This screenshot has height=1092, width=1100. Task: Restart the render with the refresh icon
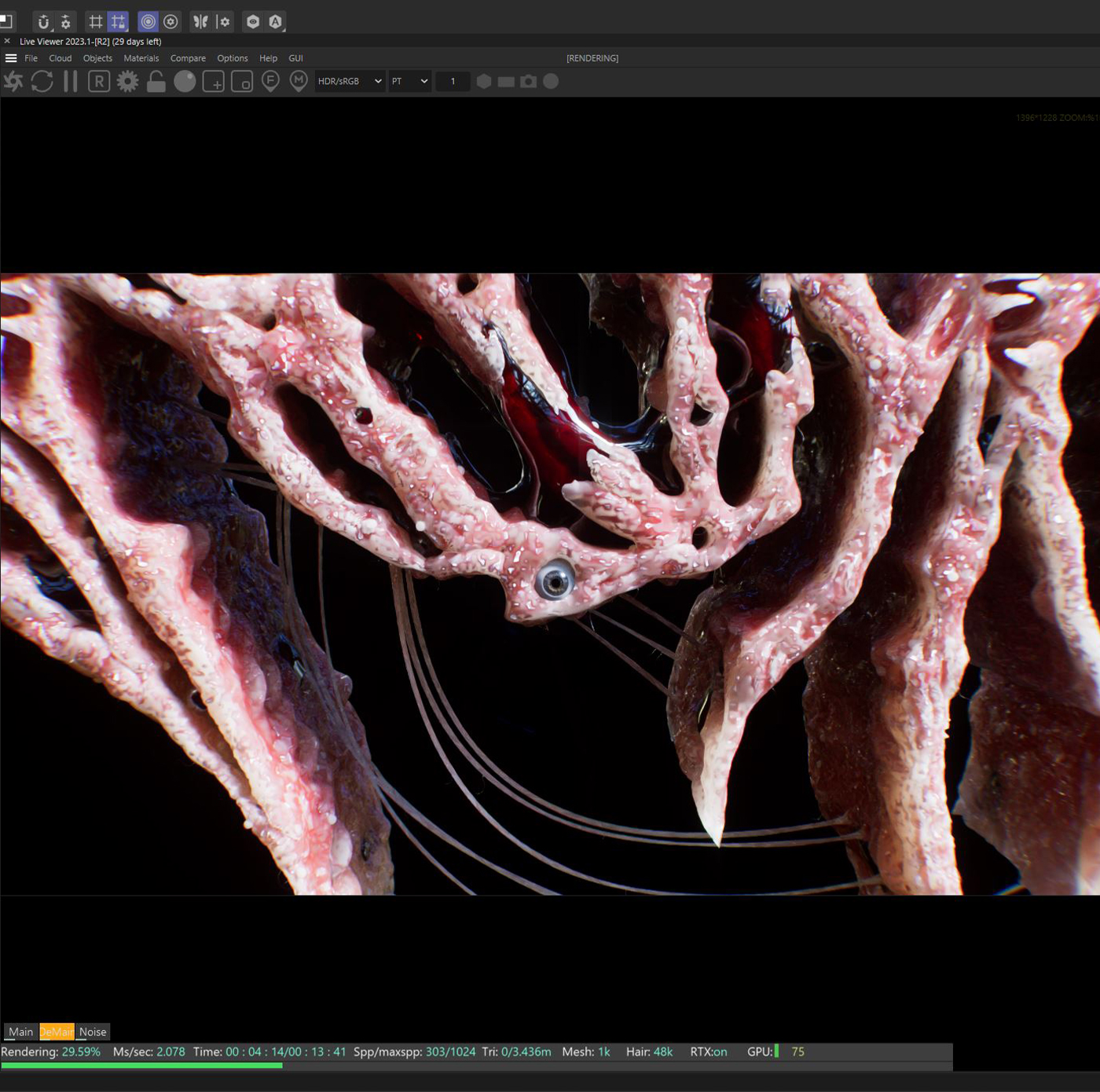[42, 81]
